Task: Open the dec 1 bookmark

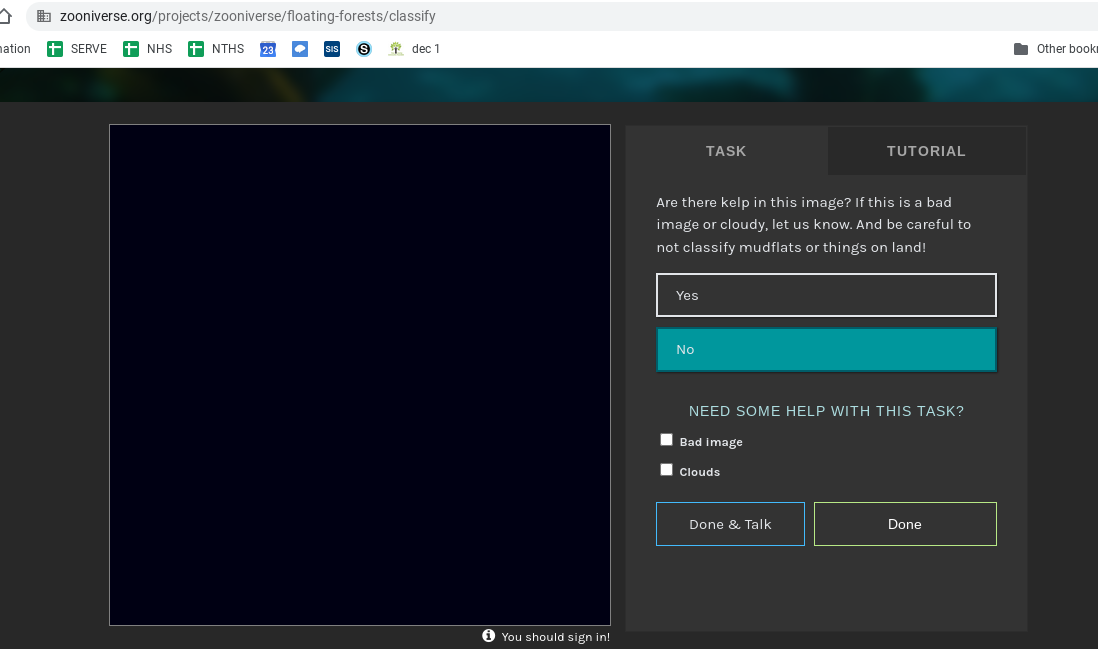Action: 415,49
